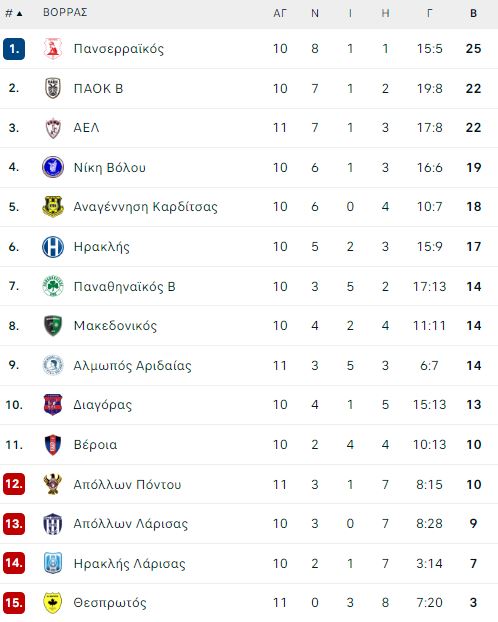Click the ΠΑΟΚ Β team logo
The width and height of the screenshot is (498, 622).
tap(53, 88)
